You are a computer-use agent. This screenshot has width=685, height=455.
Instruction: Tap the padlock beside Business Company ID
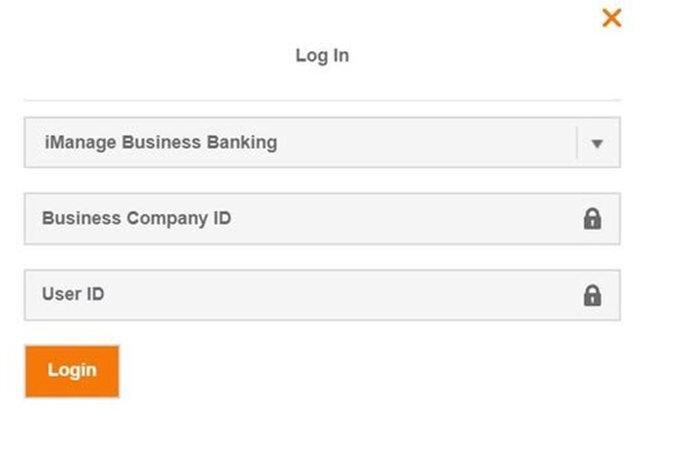point(592,219)
